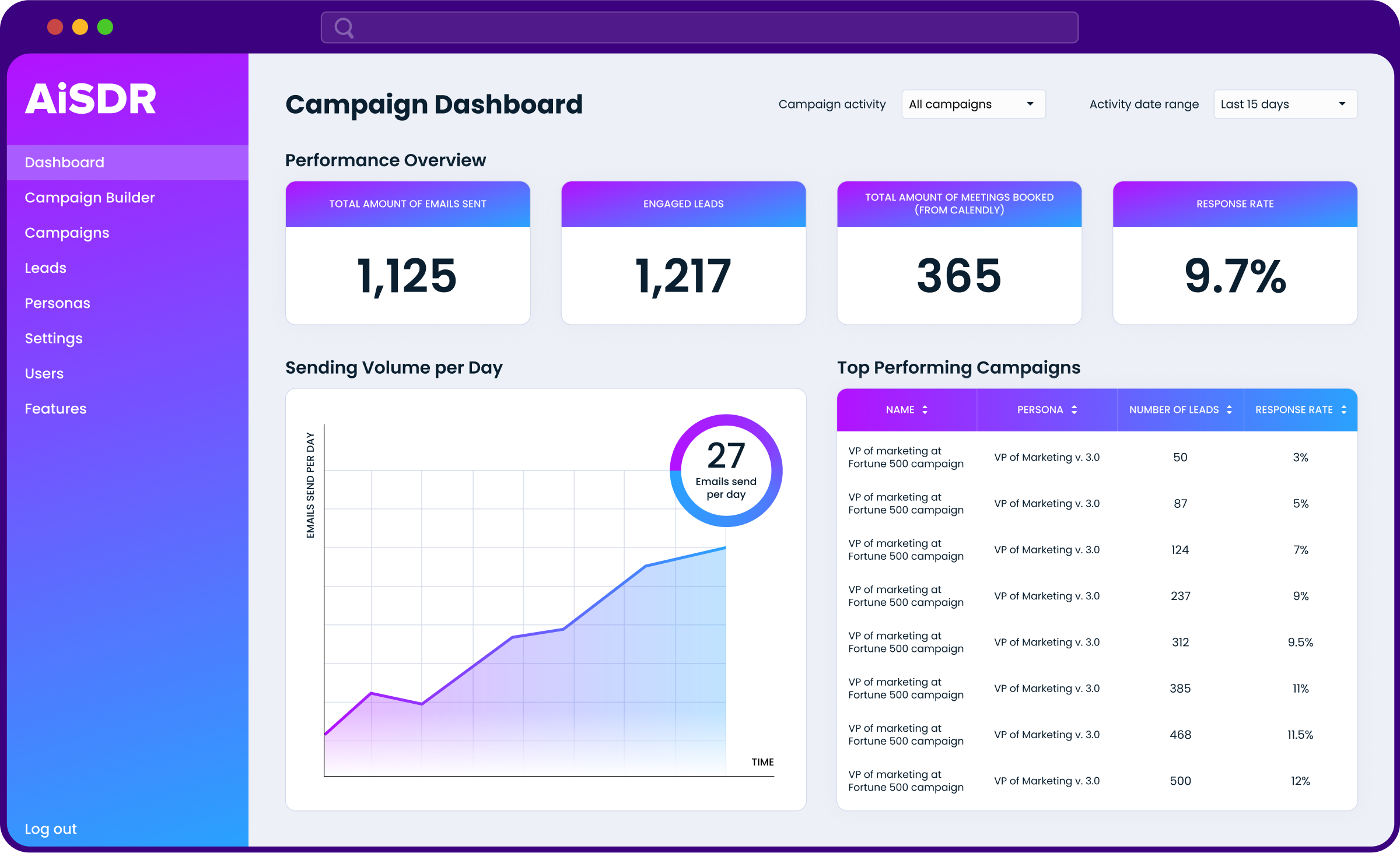Sort by Number of Leads arrows
Screen dimensions: 1400x853
pos(1229,410)
